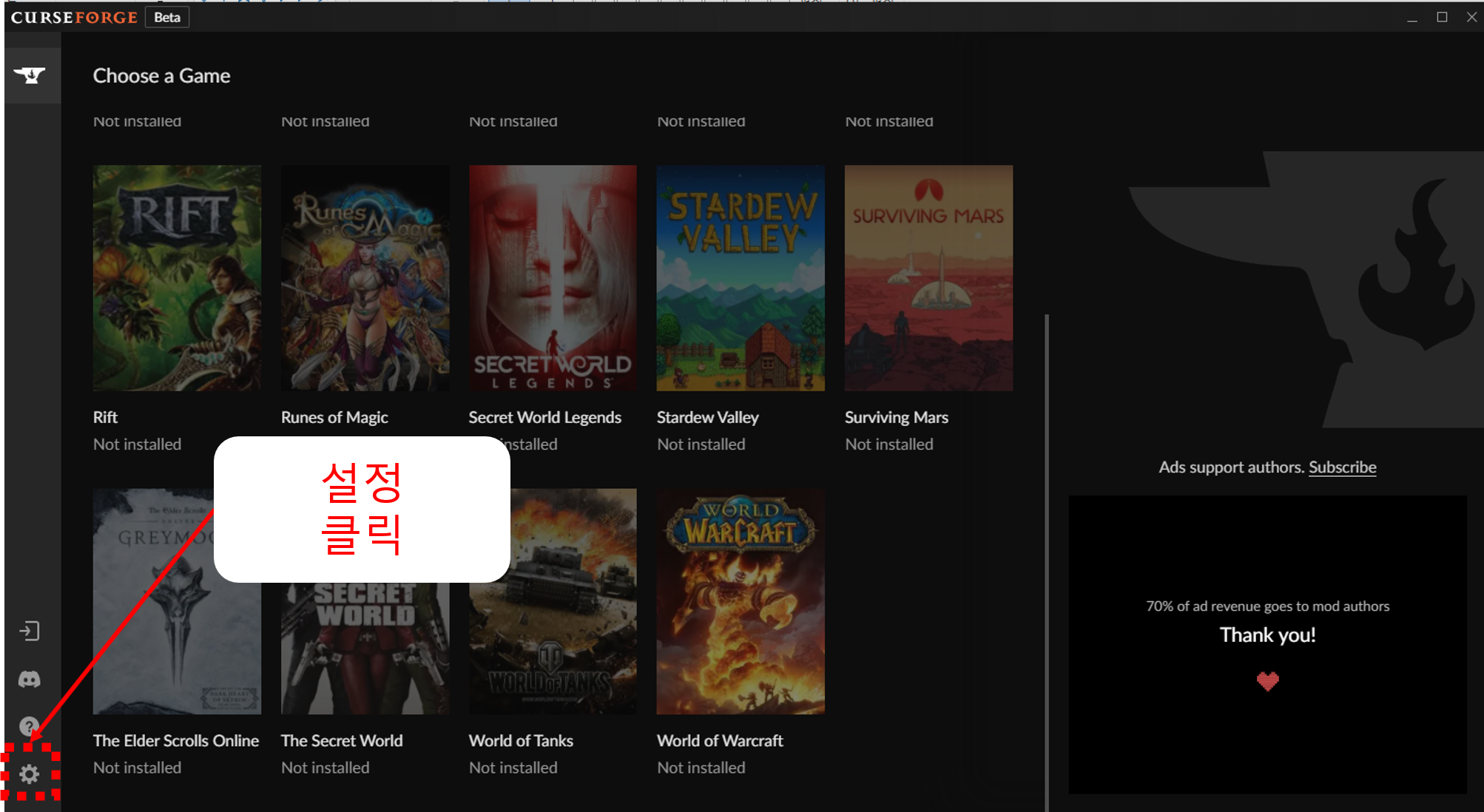1484x812 pixels.
Task: Click the Subscribe link
Action: point(1342,467)
